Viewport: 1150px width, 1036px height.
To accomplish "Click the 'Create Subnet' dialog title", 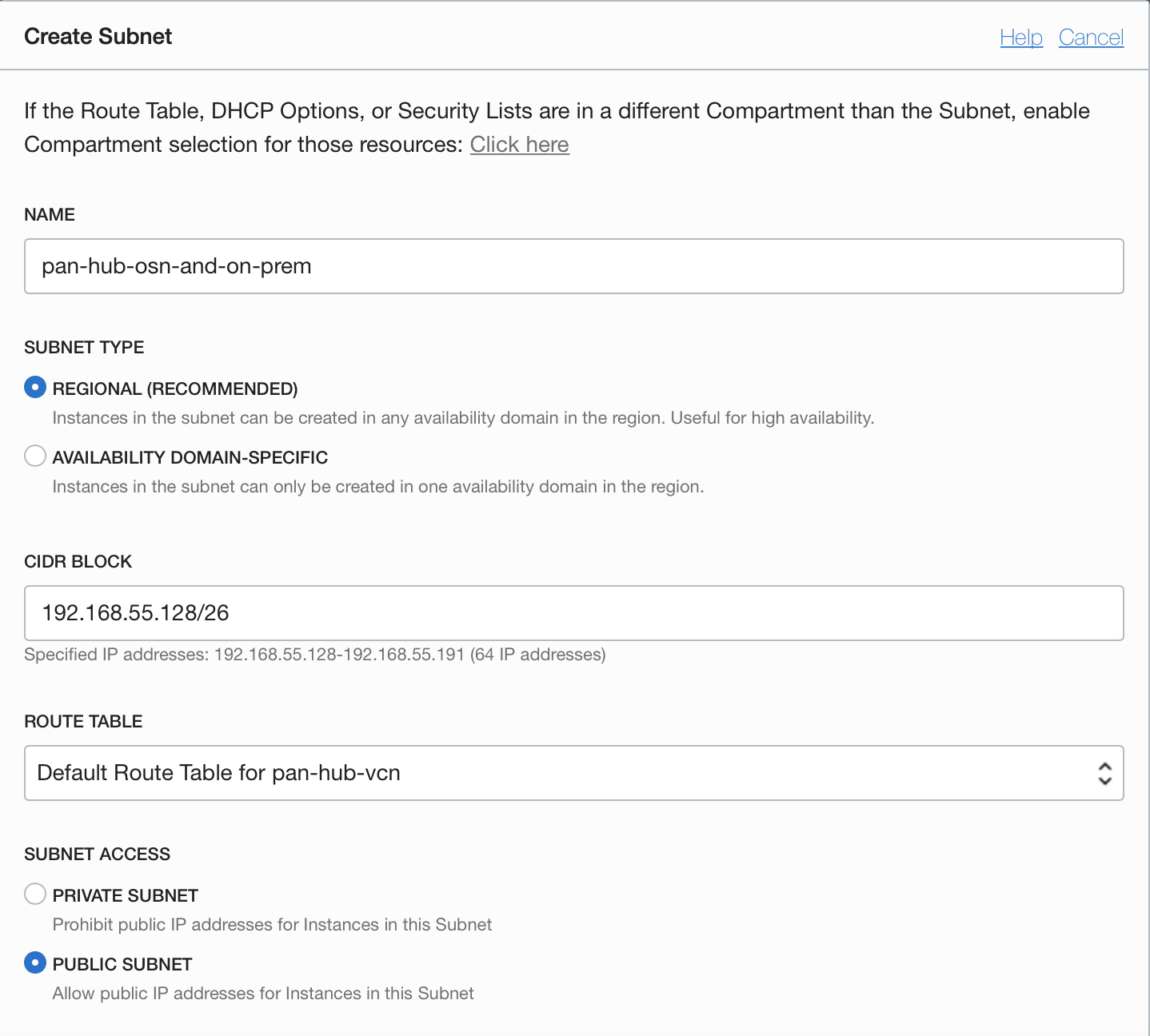I will [98, 37].
